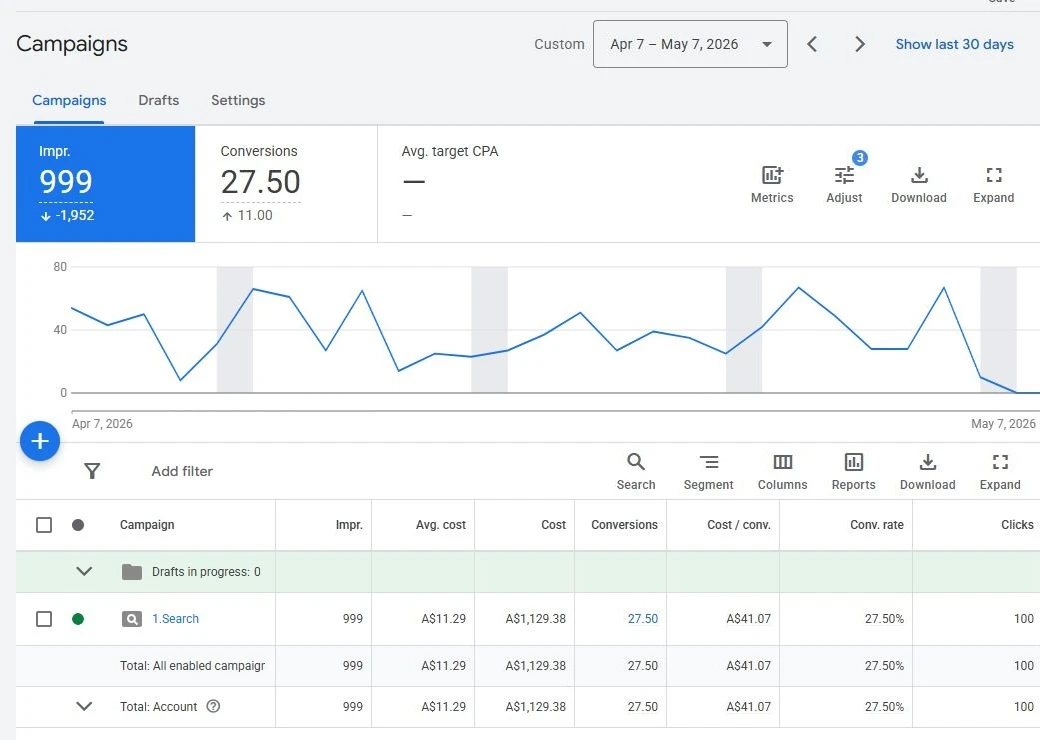
Task: Click the 'Total: All enabled campaigr' row label
Action: coord(192,666)
